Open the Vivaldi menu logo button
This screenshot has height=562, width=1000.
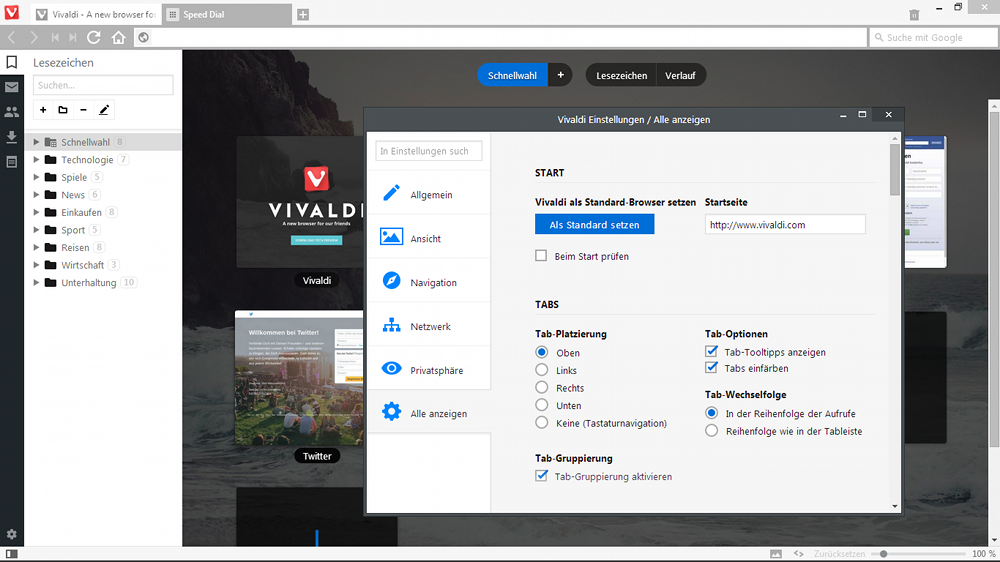coord(11,13)
